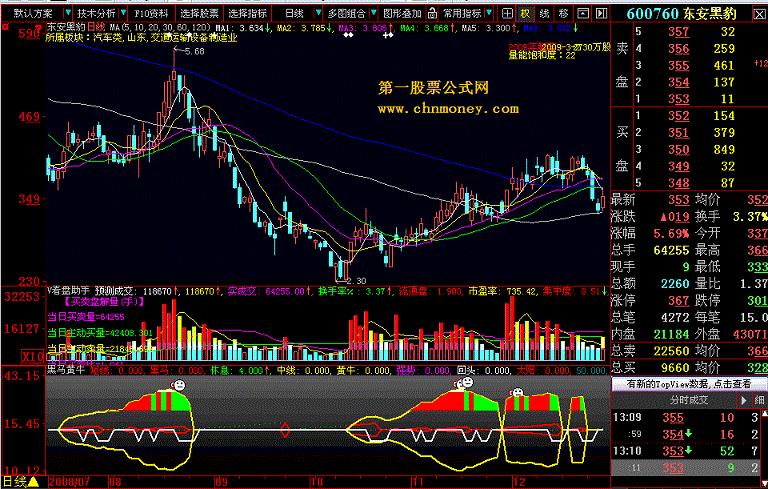Click 选择股票 stock selector
768x489 pixels.
(199, 13)
